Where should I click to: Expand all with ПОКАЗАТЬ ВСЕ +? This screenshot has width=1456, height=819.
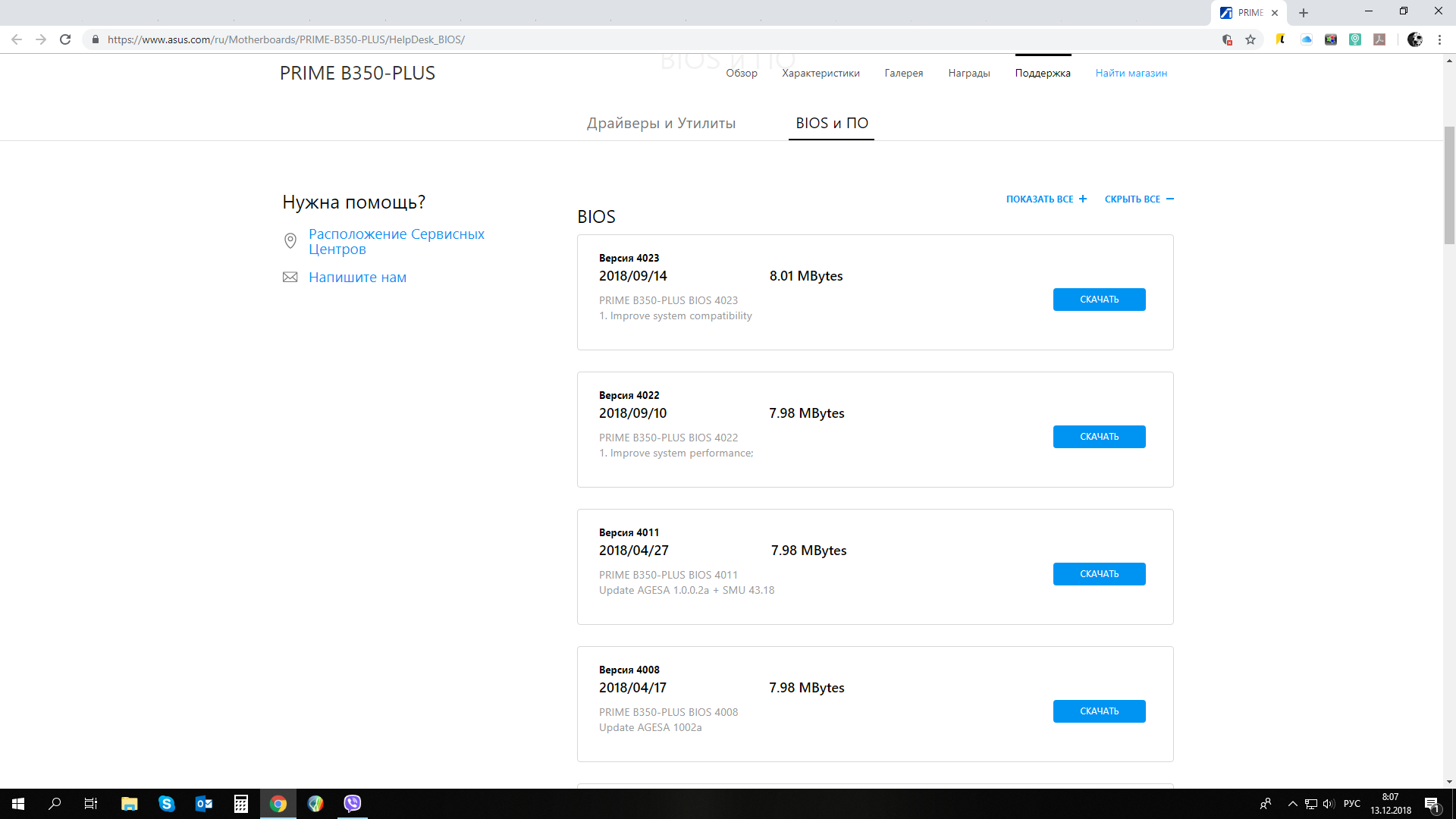pos(1046,199)
